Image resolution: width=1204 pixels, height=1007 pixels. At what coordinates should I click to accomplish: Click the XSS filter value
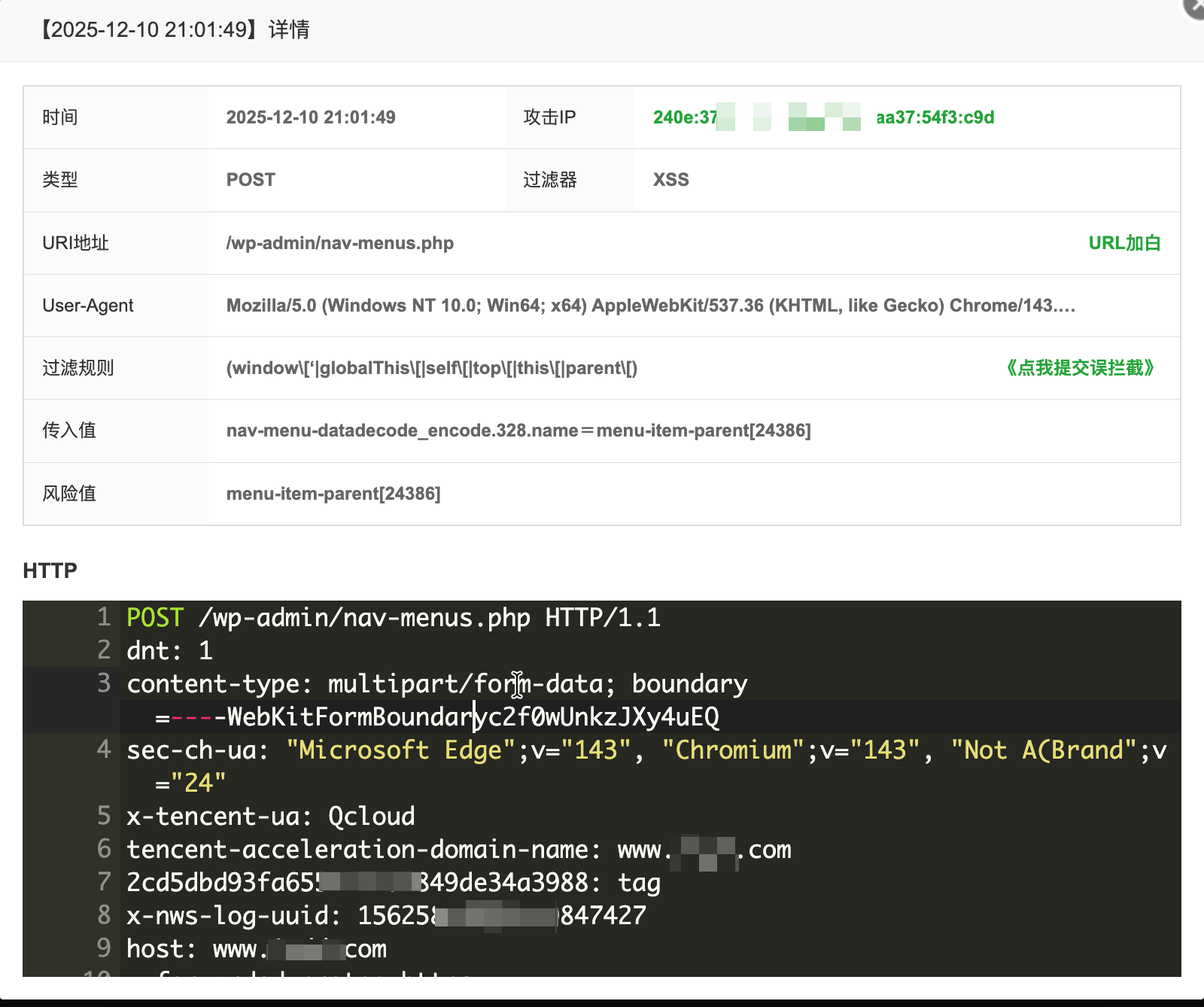tap(670, 180)
